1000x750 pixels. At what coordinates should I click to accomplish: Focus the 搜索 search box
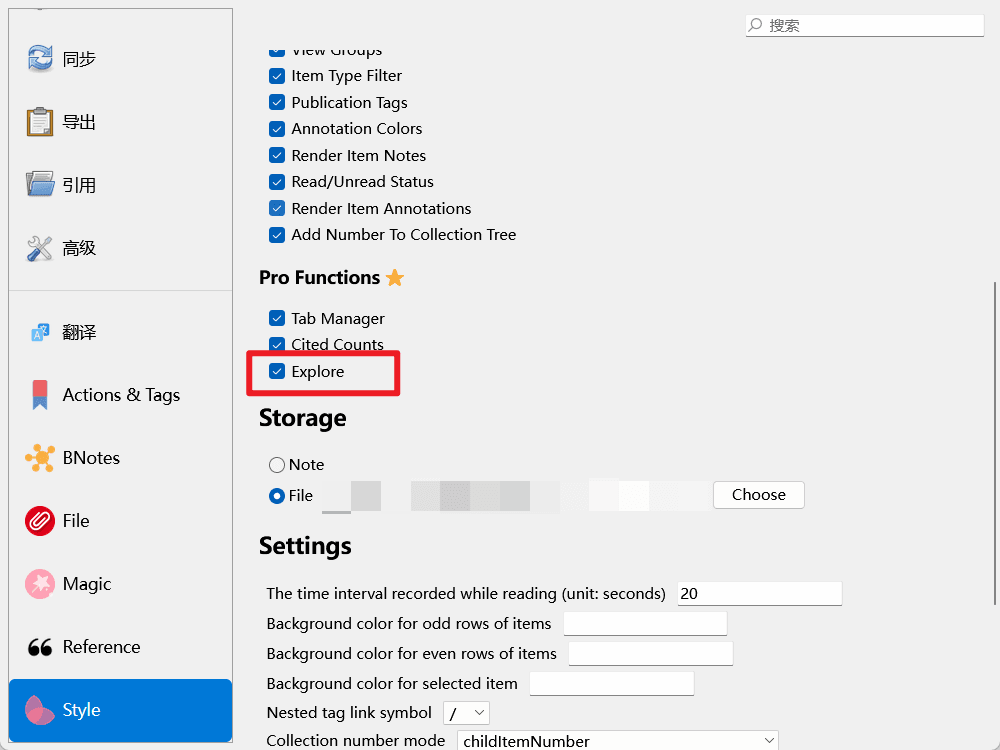(865, 26)
